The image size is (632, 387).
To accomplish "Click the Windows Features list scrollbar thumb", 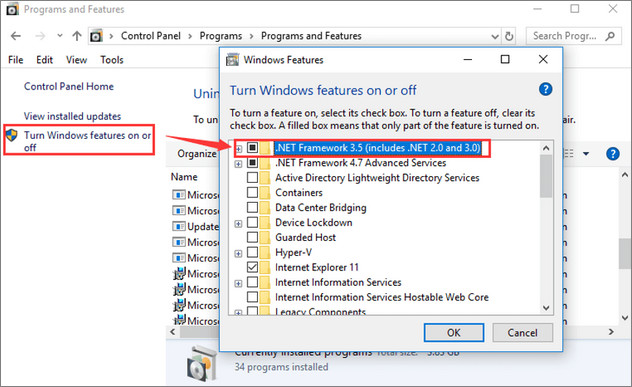I will [x=546, y=177].
